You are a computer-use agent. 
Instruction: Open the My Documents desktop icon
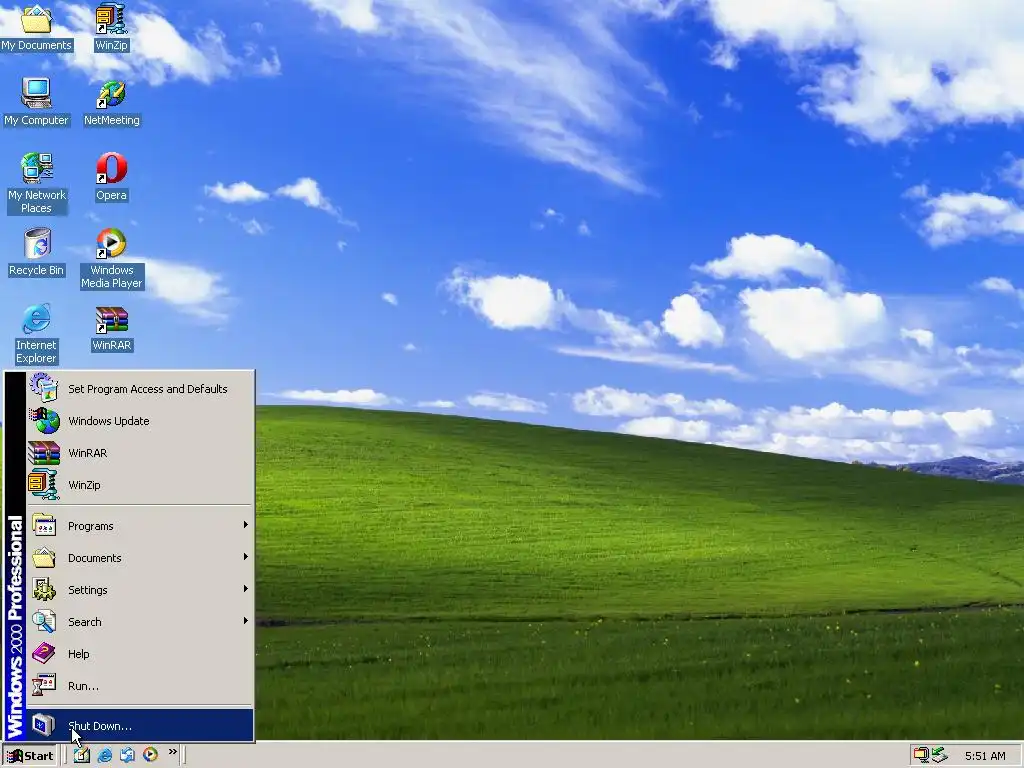click(36, 29)
